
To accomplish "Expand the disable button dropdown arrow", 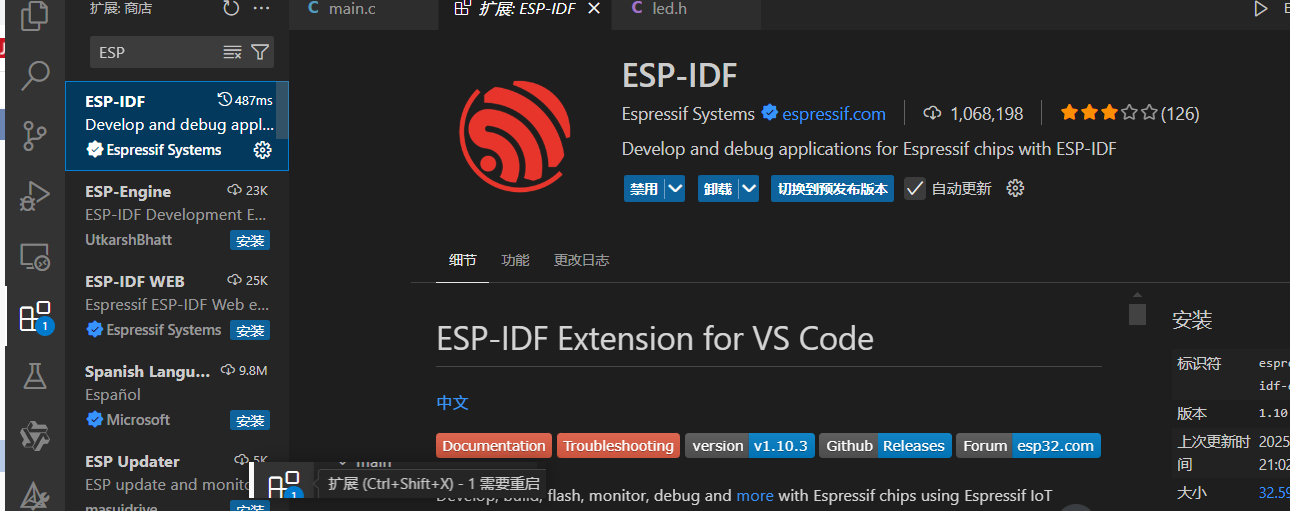I will (675, 189).
